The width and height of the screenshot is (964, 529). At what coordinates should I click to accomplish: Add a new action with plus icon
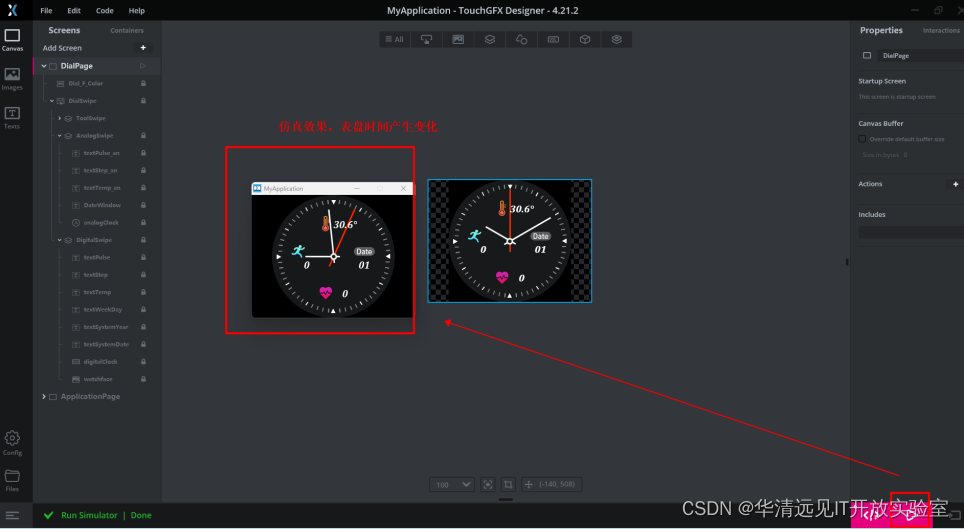pyautogui.click(x=955, y=184)
